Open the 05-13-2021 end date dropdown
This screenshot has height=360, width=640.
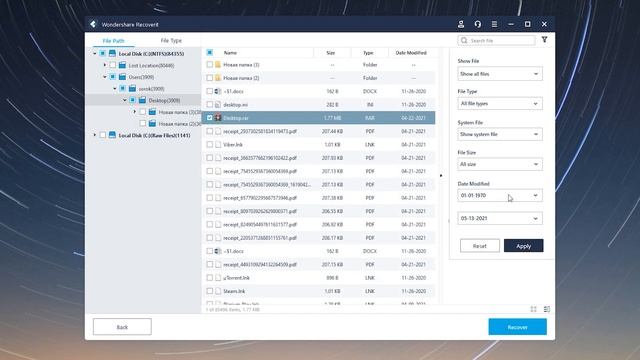click(500, 218)
